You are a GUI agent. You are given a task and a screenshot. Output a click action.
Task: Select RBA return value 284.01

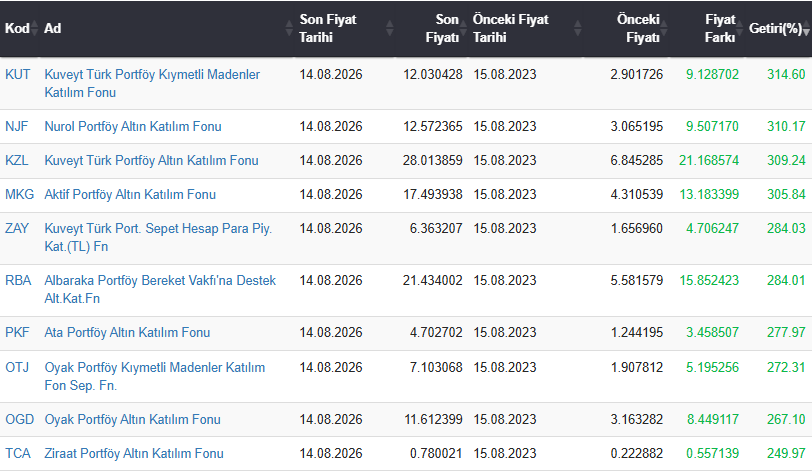coord(786,281)
